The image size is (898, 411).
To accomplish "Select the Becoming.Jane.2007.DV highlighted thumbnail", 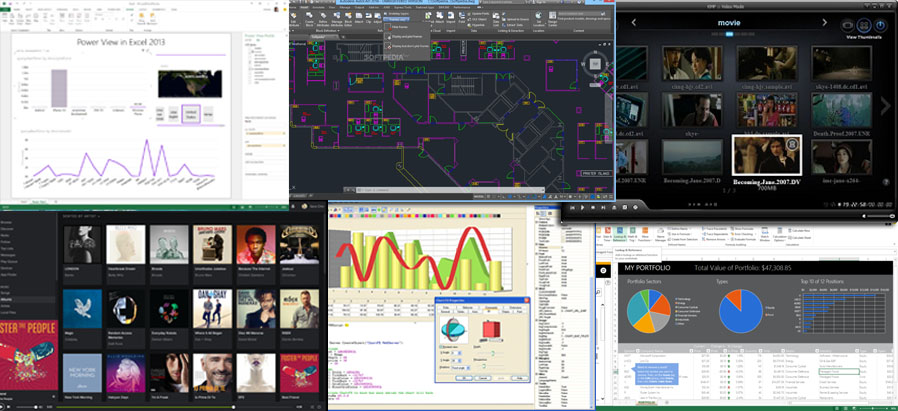I will tap(766, 155).
